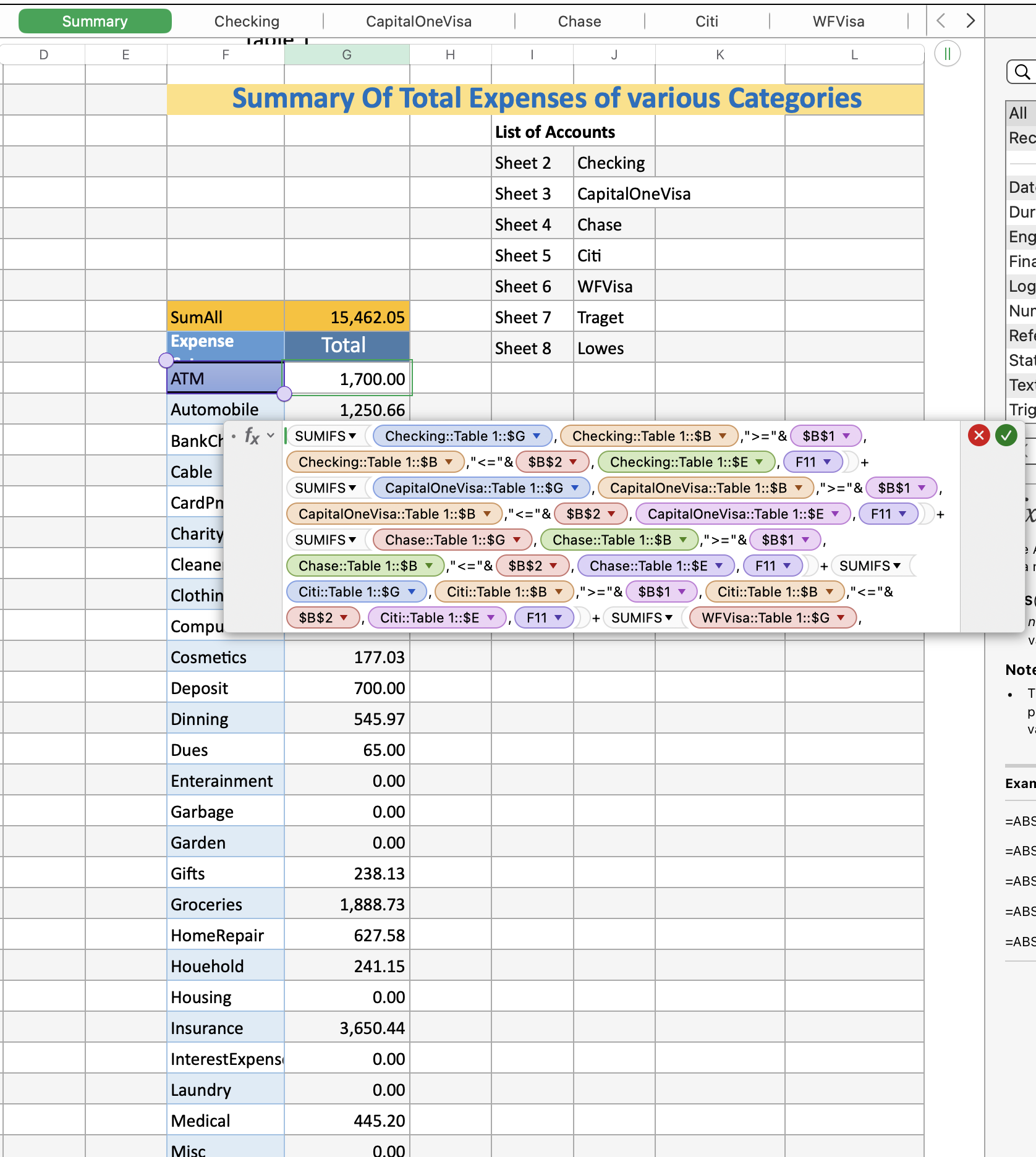
Task: Click the Cosmetics expense label
Action: [226, 656]
